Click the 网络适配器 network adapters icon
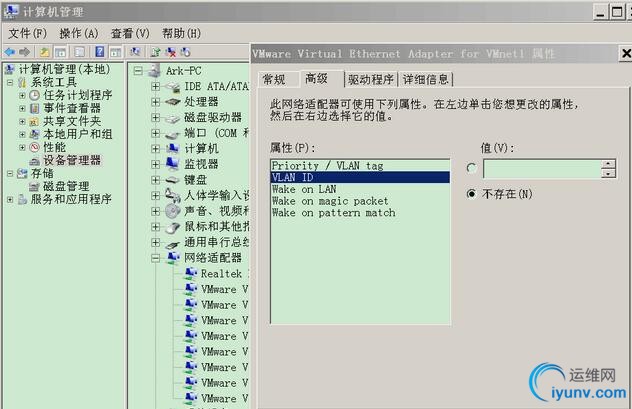This screenshot has width=632, height=409. [x=173, y=258]
